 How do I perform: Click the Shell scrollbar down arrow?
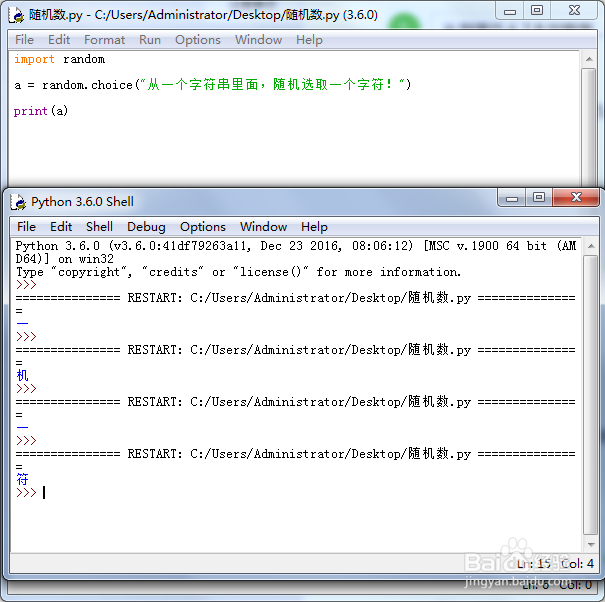[x=591, y=545]
